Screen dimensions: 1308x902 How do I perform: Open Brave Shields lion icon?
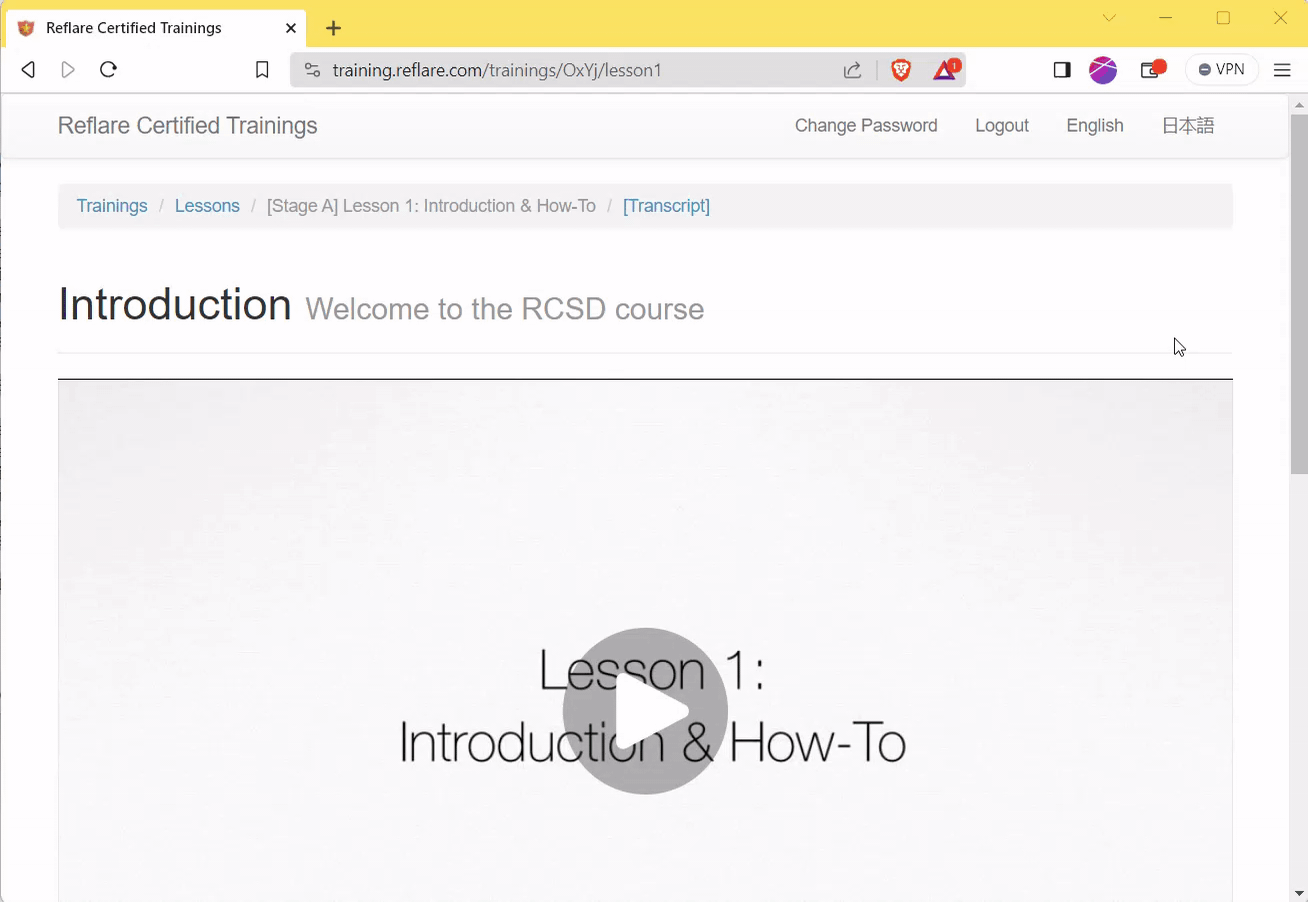click(901, 70)
